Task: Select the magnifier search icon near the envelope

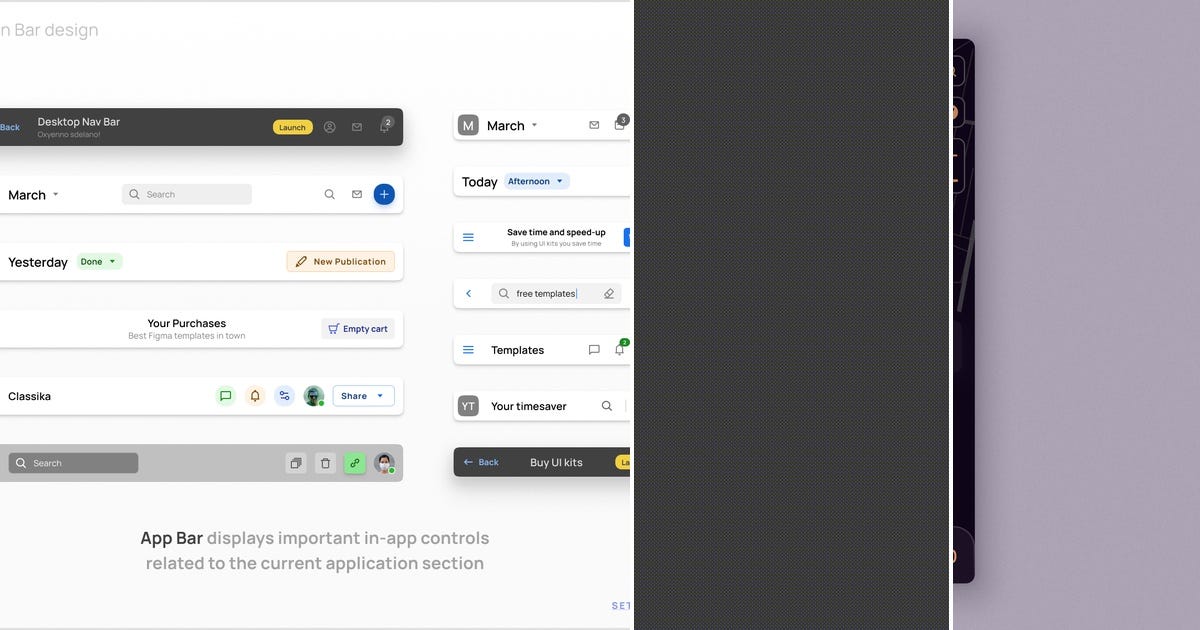Action: click(330, 194)
